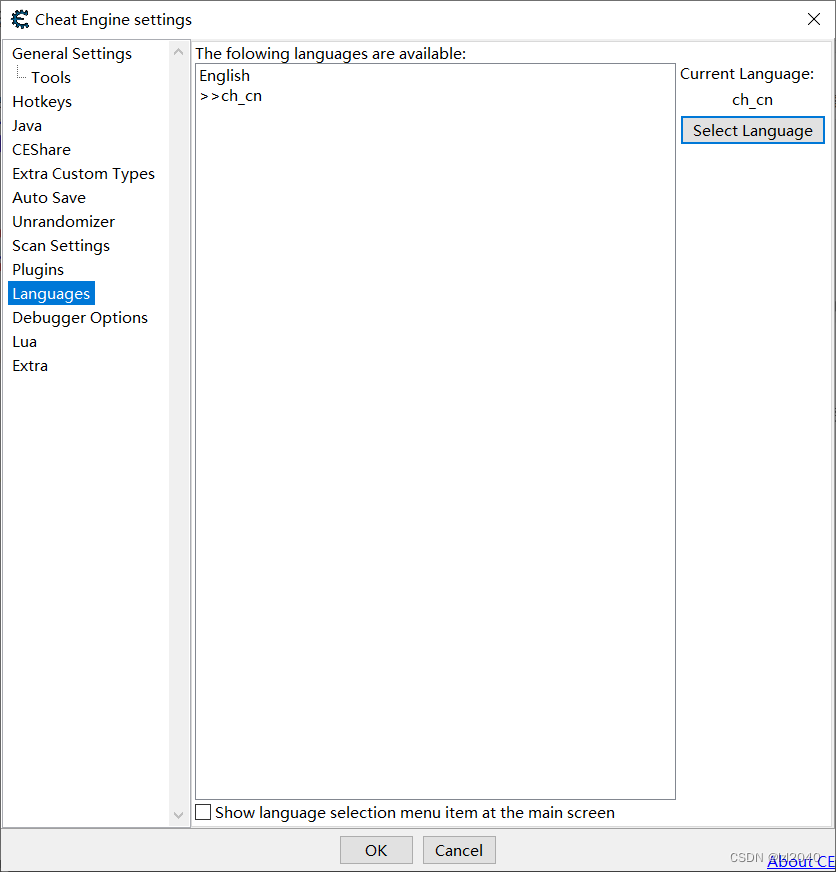Click the Cheat Engine title bar icon
836x872 pixels.
tap(20, 19)
